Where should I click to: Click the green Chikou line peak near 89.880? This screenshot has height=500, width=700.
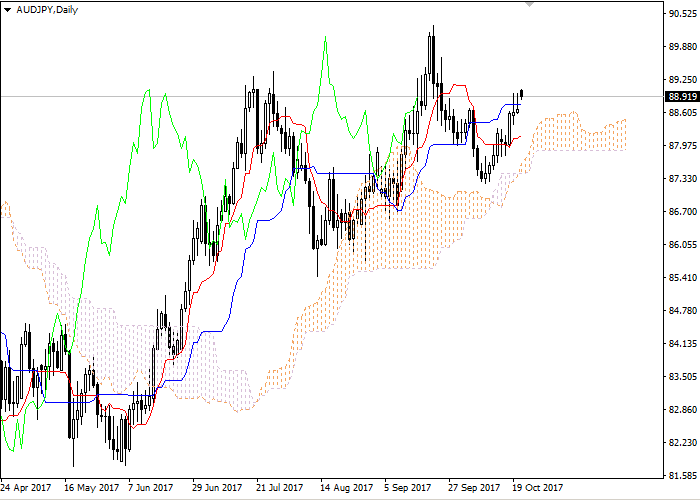pyautogui.click(x=325, y=38)
